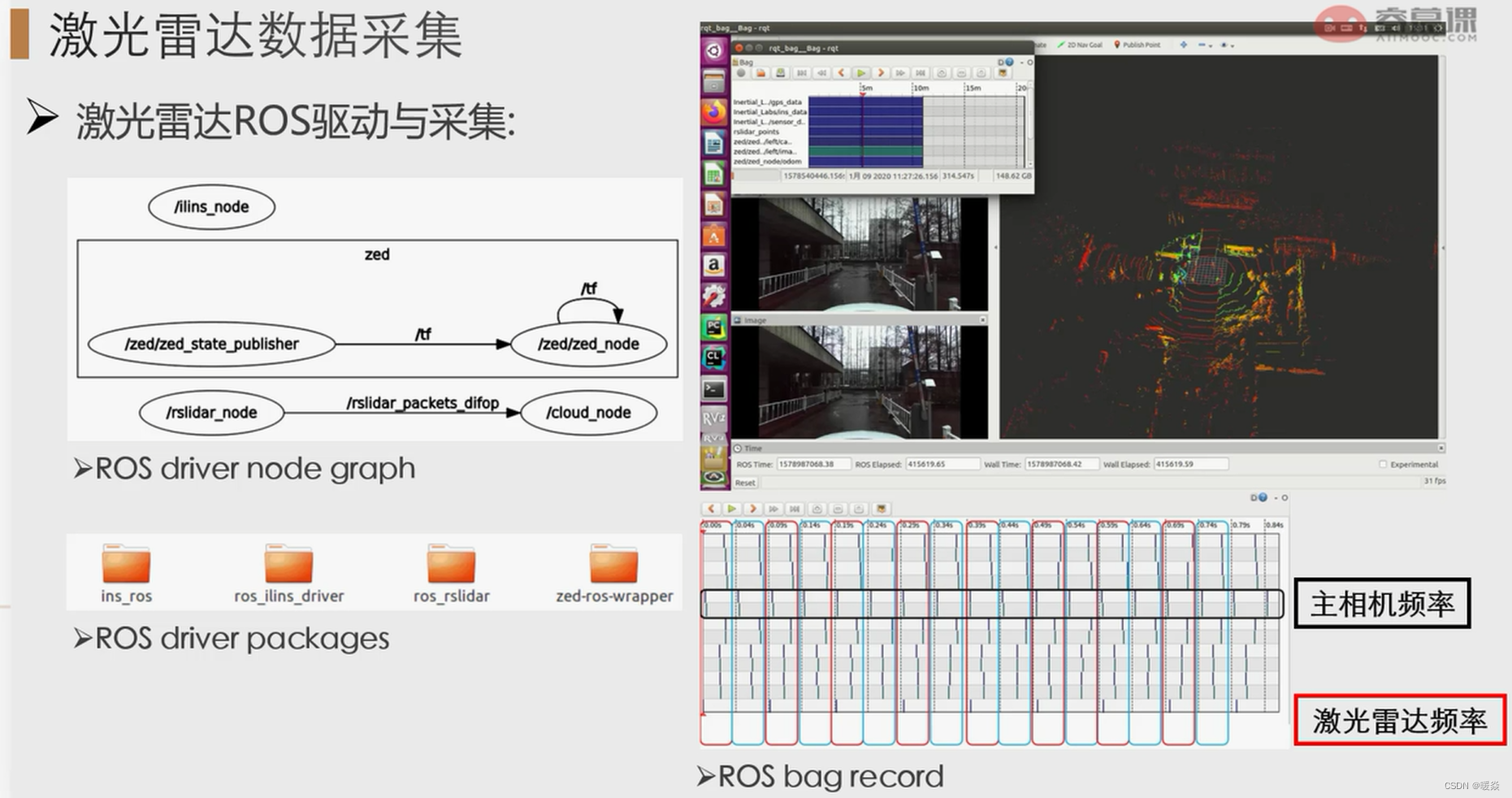This screenshot has width=1512, height=798.
Task: Open Firefox from the Ubuntu dock
Action: pos(714,111)
